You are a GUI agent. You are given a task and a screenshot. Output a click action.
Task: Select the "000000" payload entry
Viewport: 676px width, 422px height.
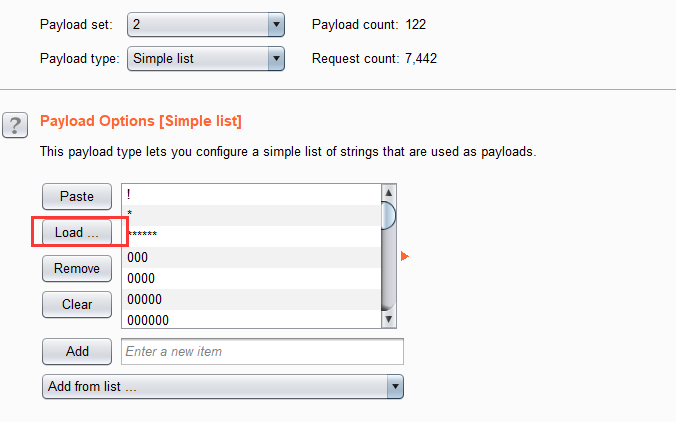coord(251,319)
